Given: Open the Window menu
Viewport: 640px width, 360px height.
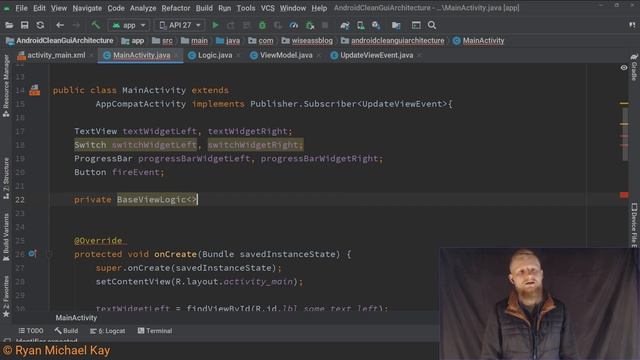Looking at the screenshot, I should click(293, 8).
